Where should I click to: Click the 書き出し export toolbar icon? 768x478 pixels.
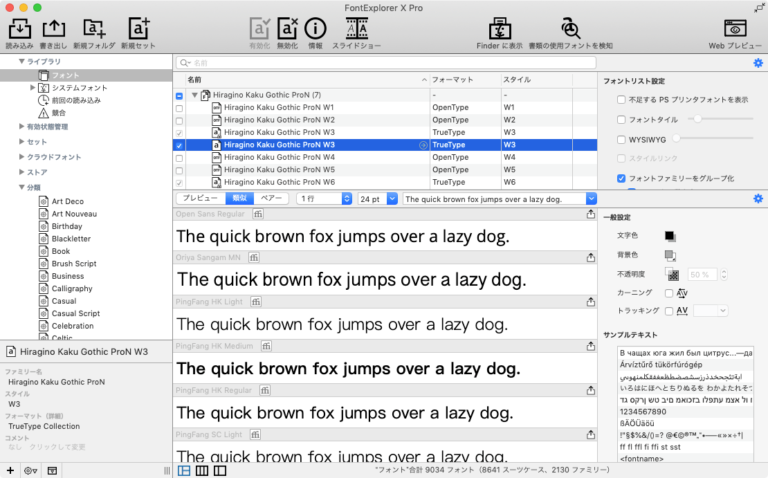[x=53, y=29]
